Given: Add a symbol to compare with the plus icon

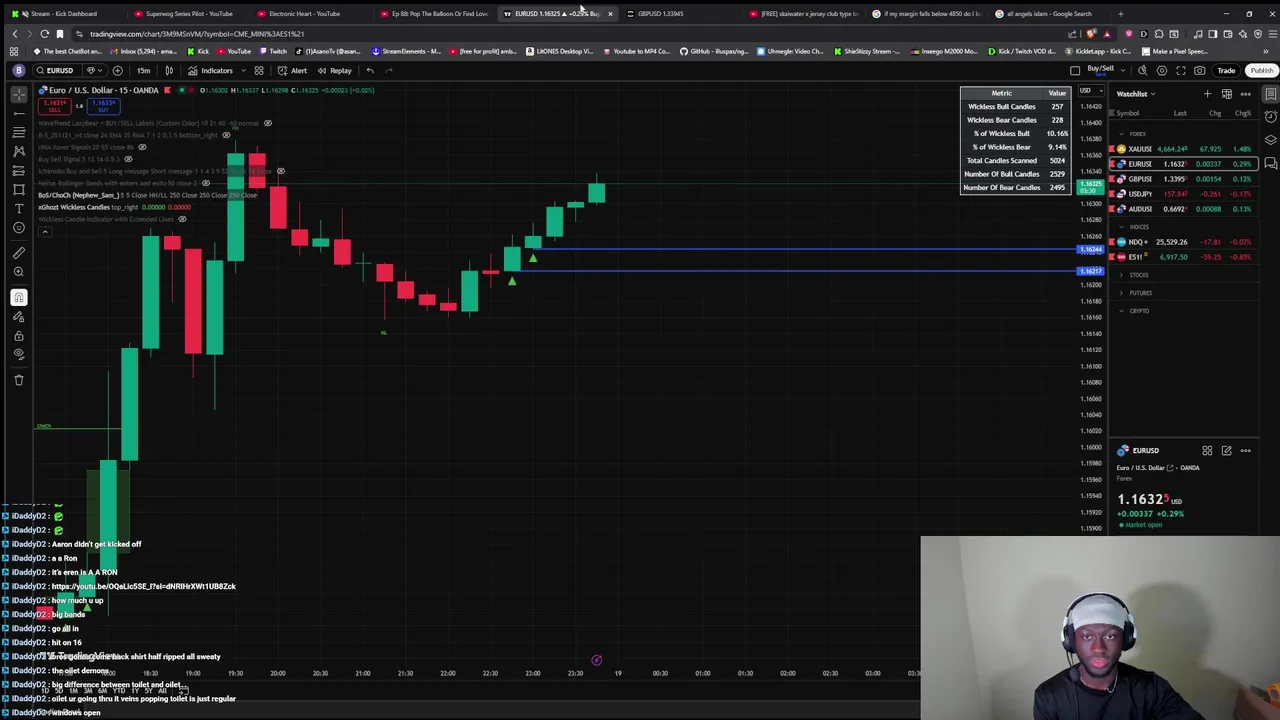Looking at the screenshot, I should tap(117, 70).
